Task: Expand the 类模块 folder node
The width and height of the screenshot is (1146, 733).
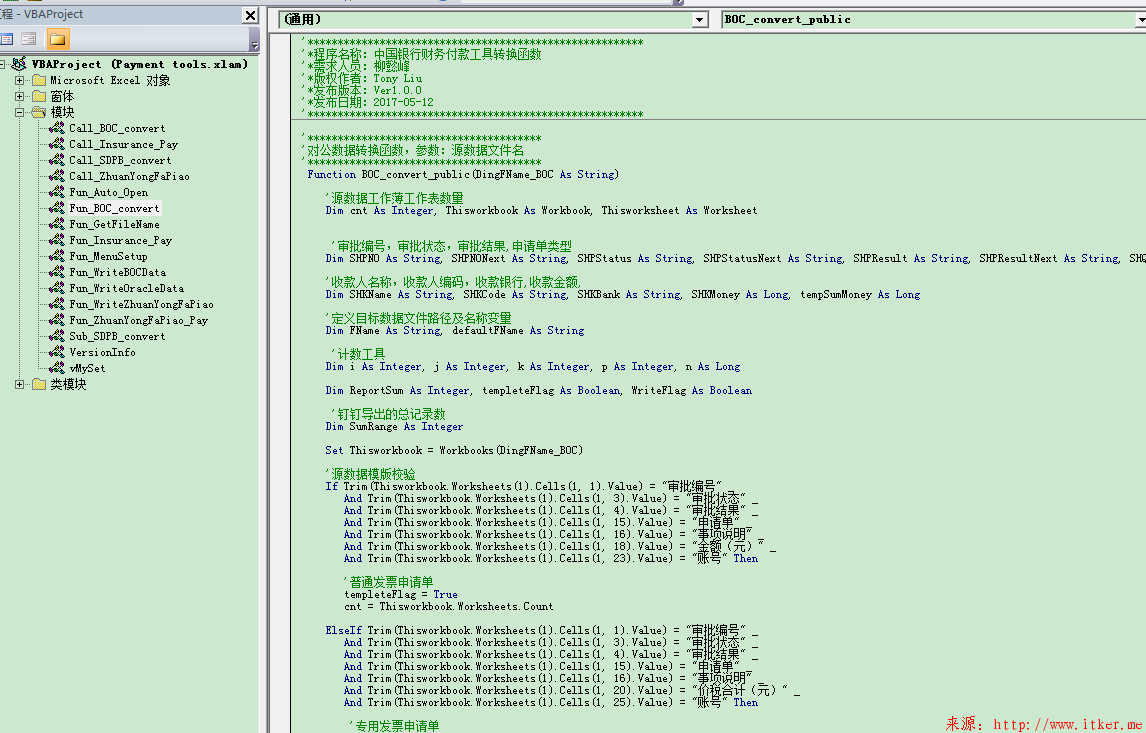Action: pyautogui.click(x=20, y=384)
